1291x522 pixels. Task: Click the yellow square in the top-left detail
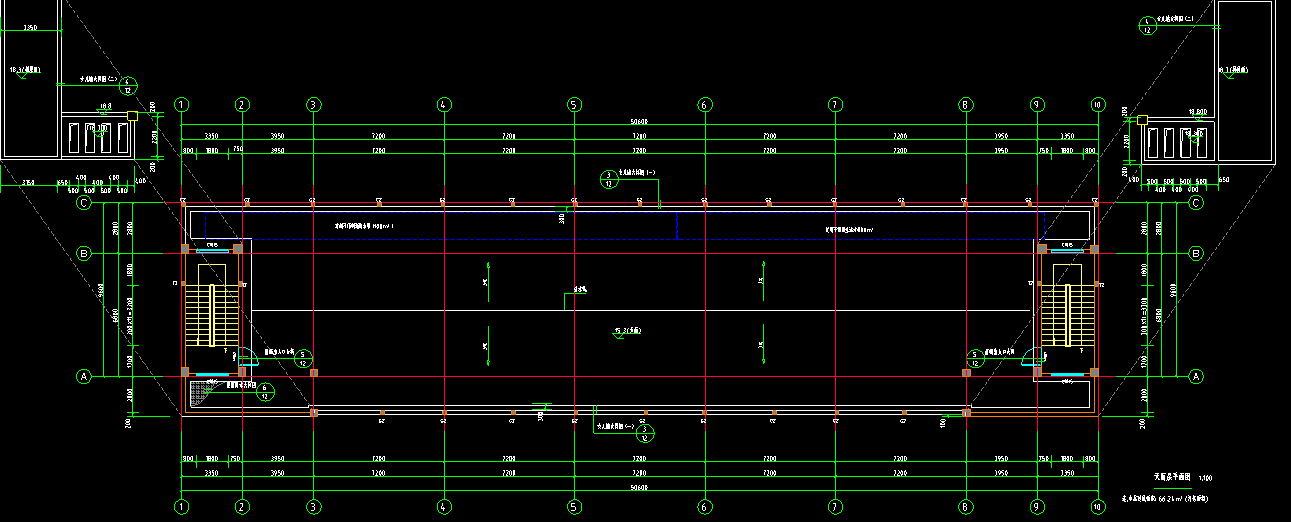click(132, 116)
